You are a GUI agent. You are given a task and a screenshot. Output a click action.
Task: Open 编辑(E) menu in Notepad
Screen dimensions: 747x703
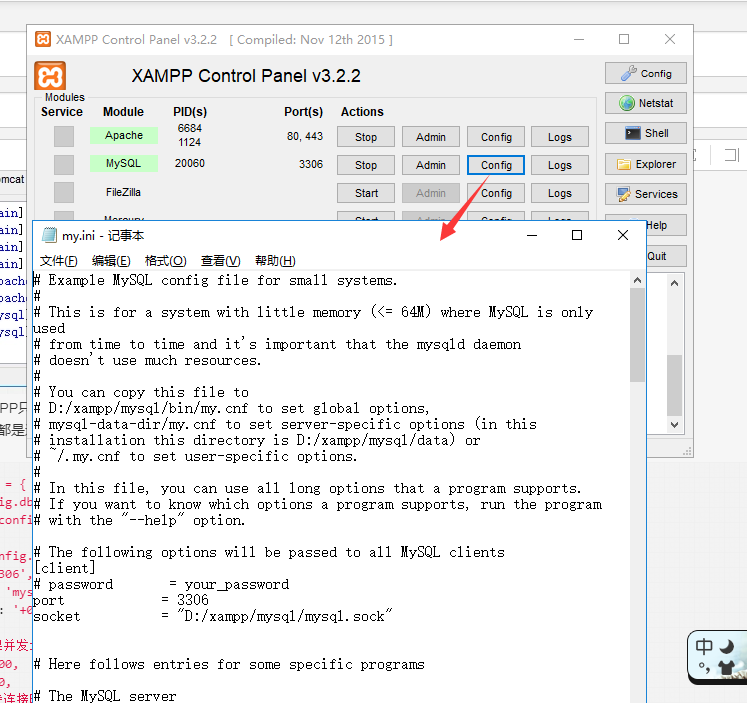pyautogui.click(x=111, y=261)
